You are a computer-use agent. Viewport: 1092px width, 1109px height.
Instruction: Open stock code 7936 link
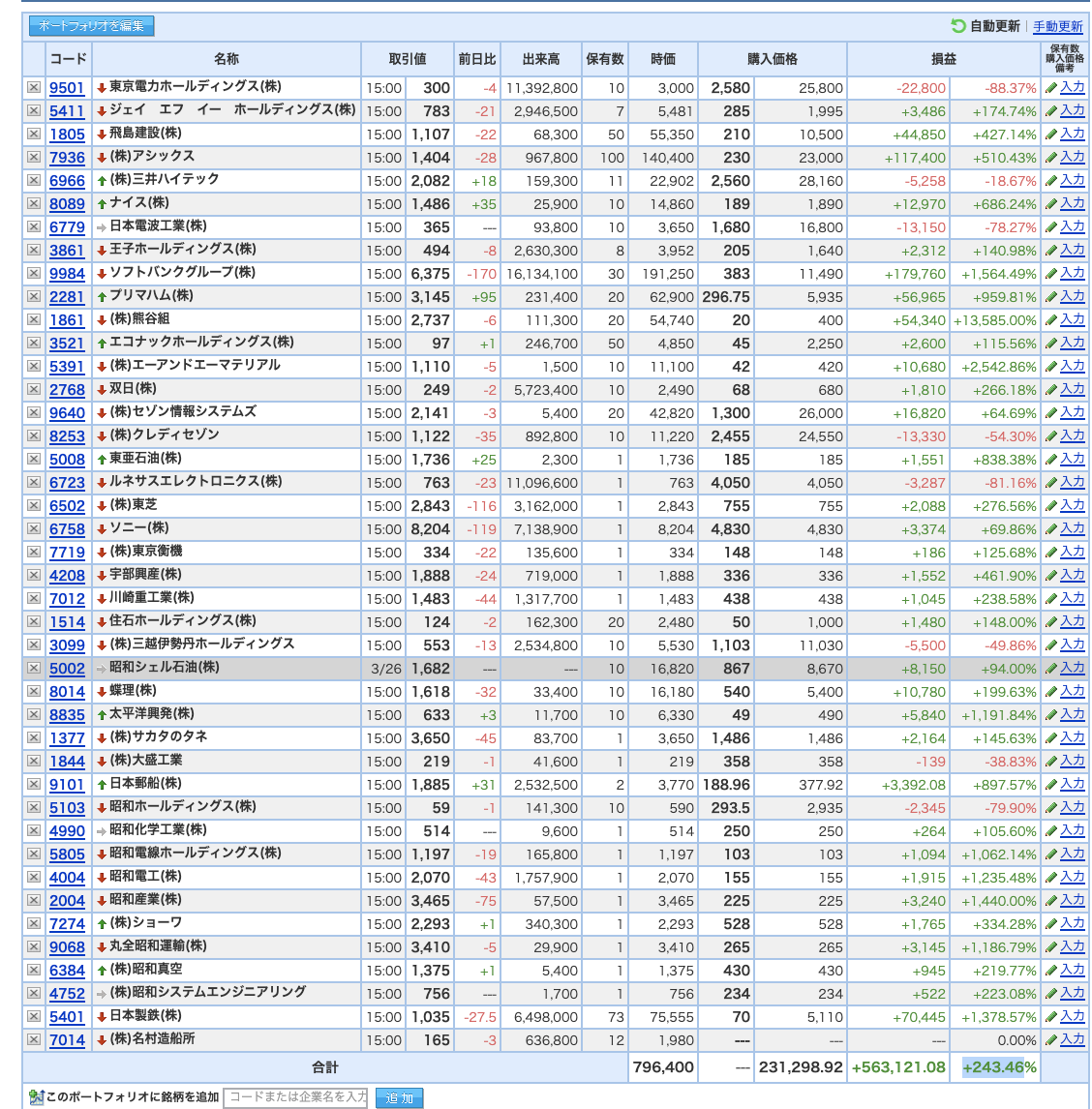[67, 158]
